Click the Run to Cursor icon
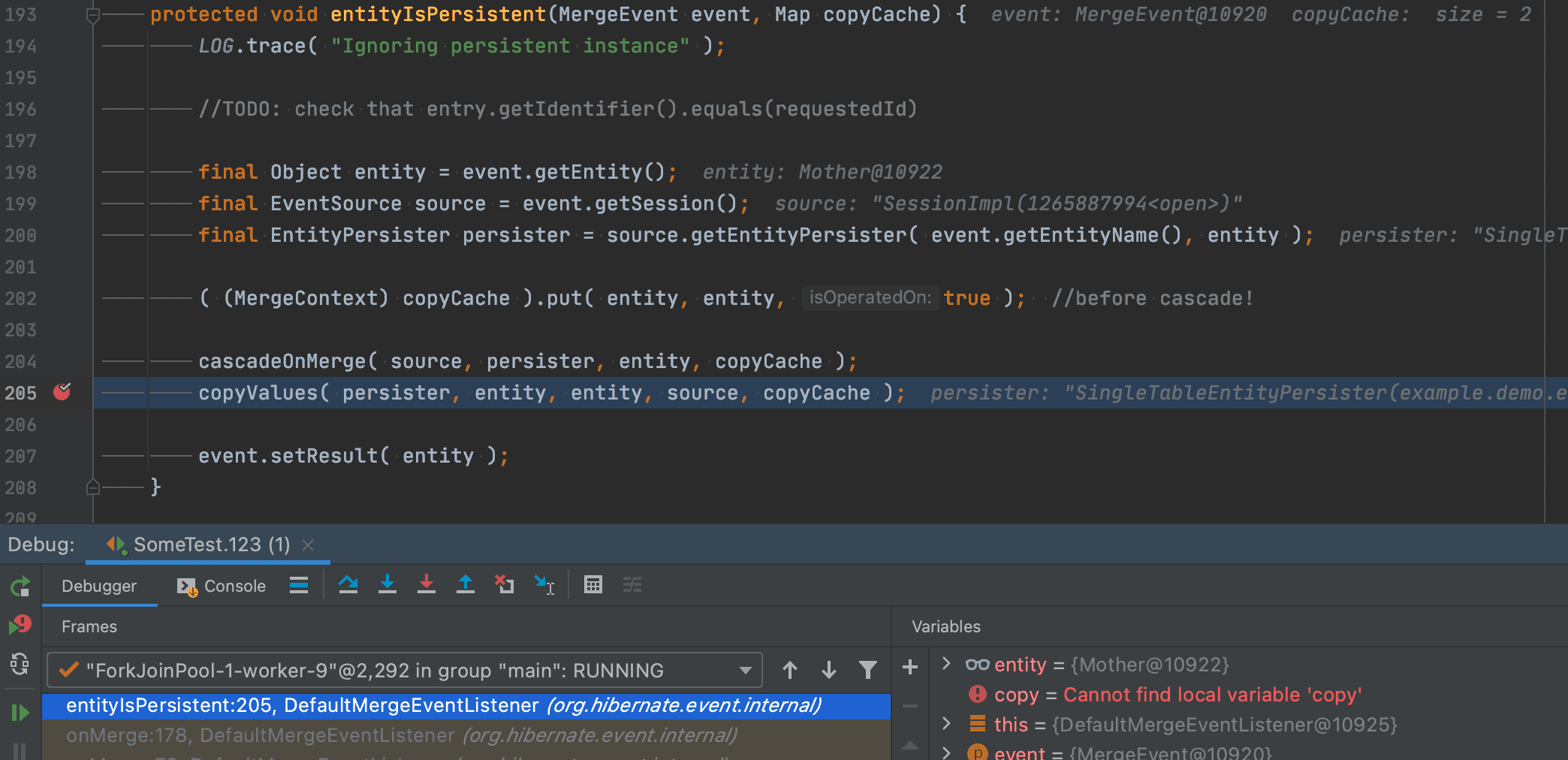This screenshot has height=760, width=1568. point(544,584)
